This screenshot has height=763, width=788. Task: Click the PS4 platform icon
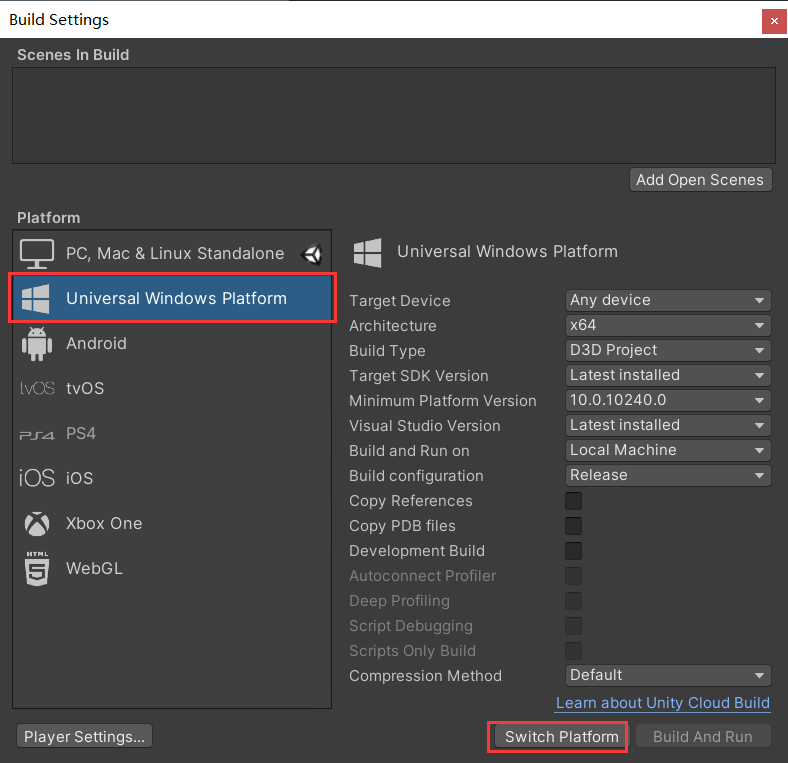pyautogui.click(x=37, y=434)
